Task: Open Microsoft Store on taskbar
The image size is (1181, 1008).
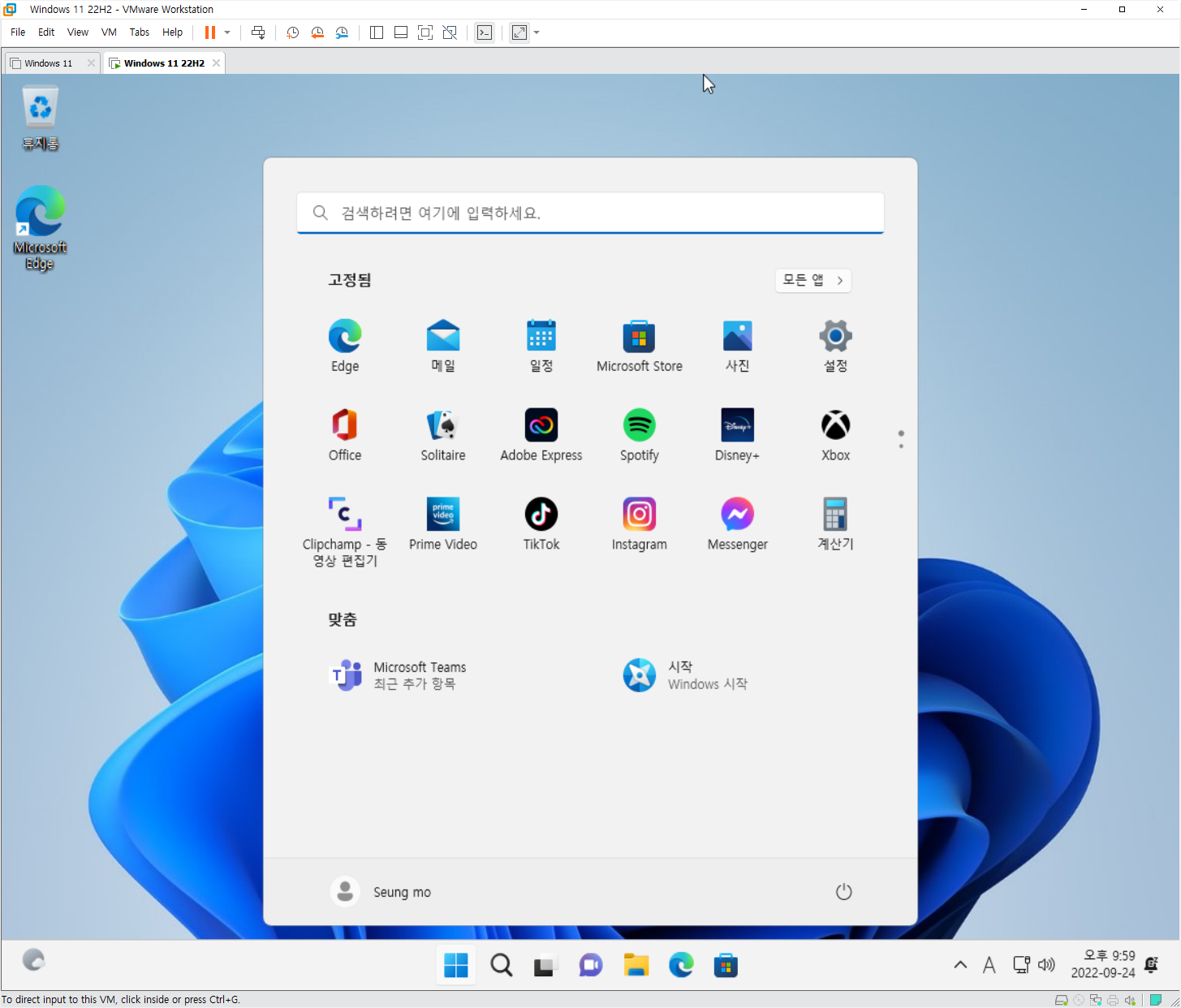Action: 726,965
